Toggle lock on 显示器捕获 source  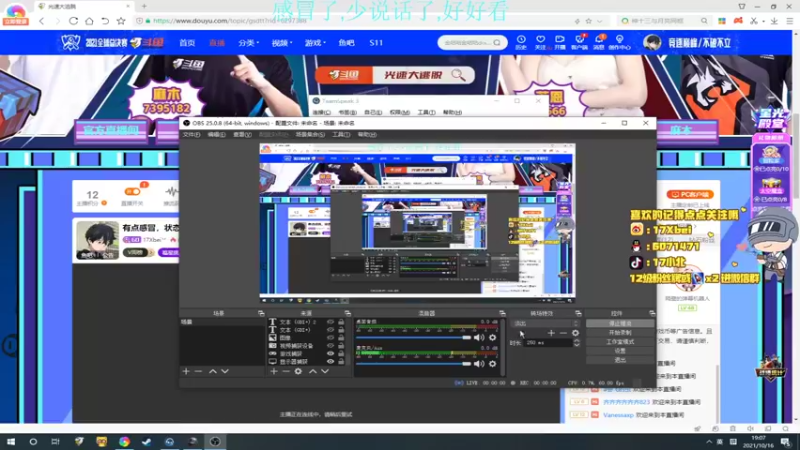click(341, 361)
